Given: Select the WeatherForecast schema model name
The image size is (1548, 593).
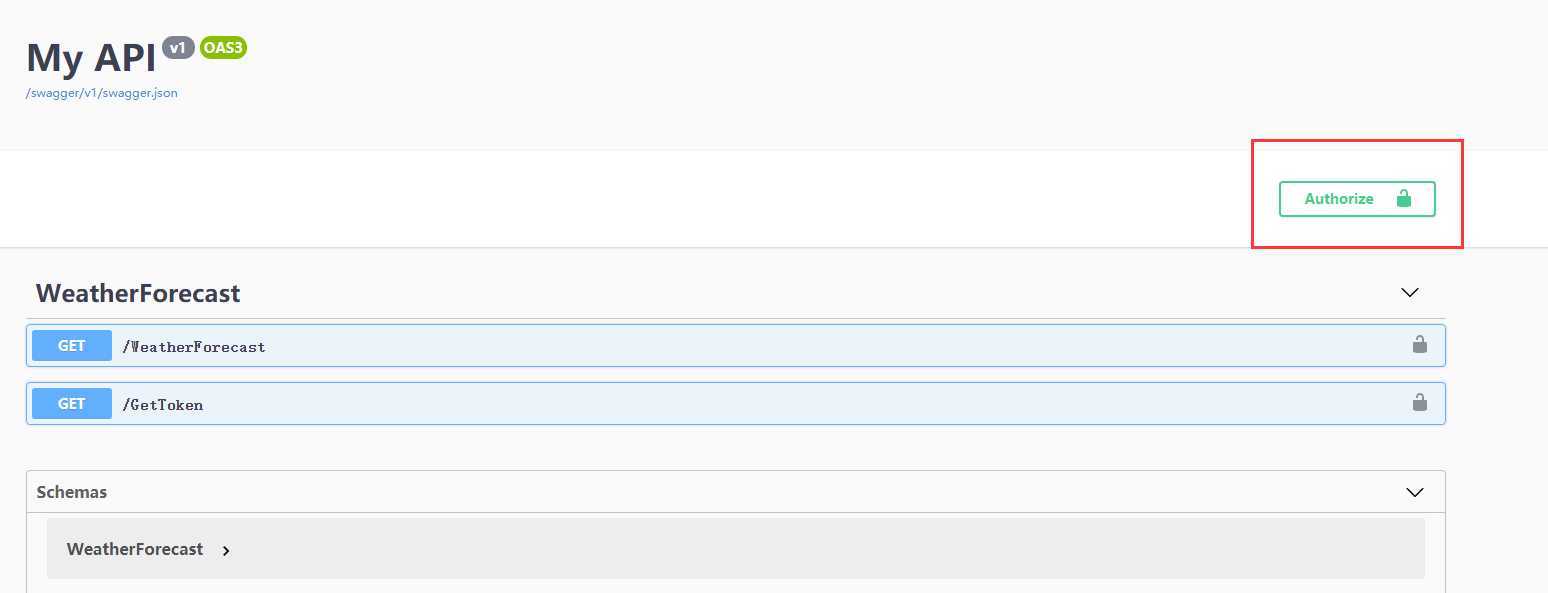Looking at the screenshot, I should click(135, 549).
